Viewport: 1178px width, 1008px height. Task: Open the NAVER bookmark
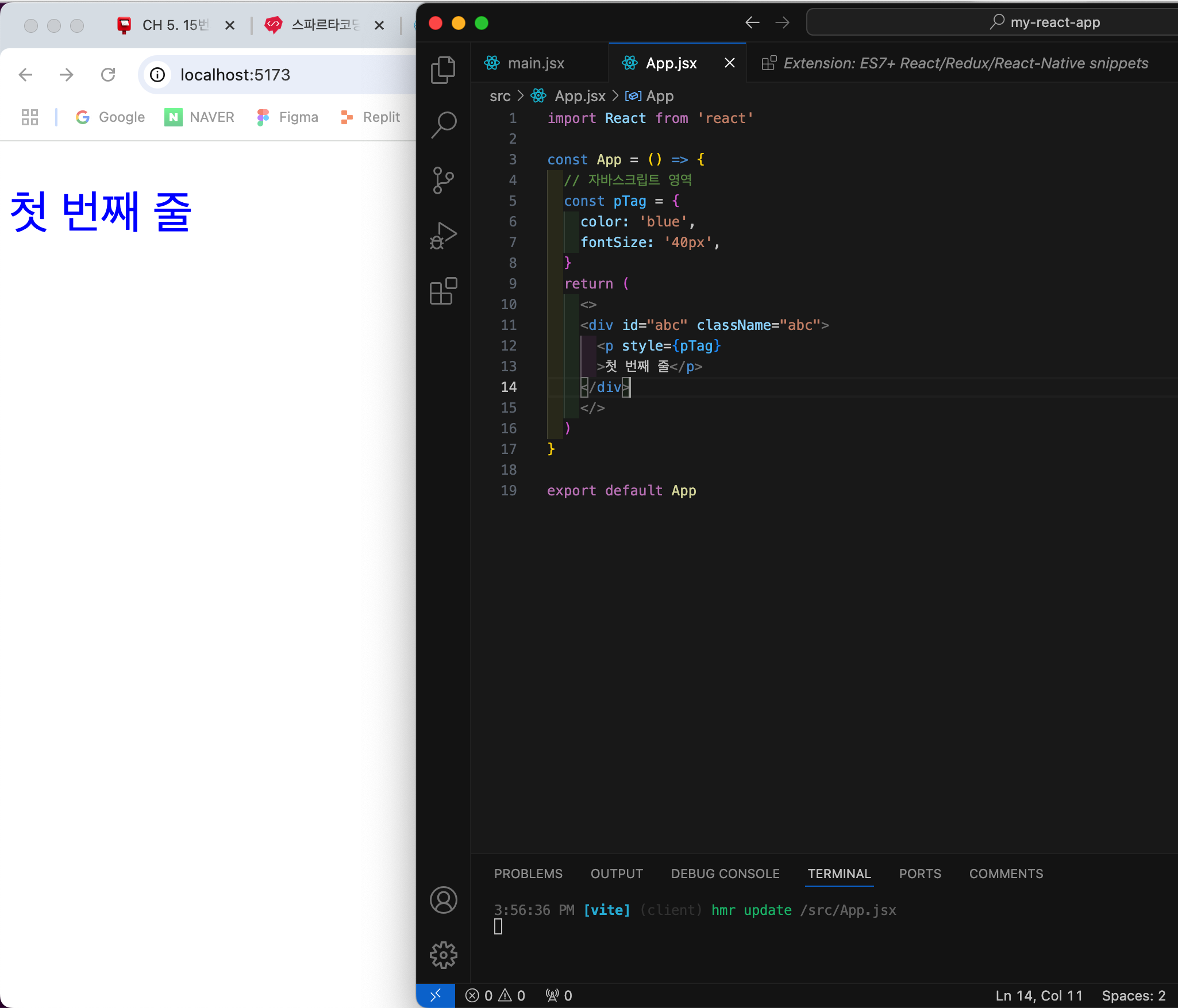coord(200,117)
